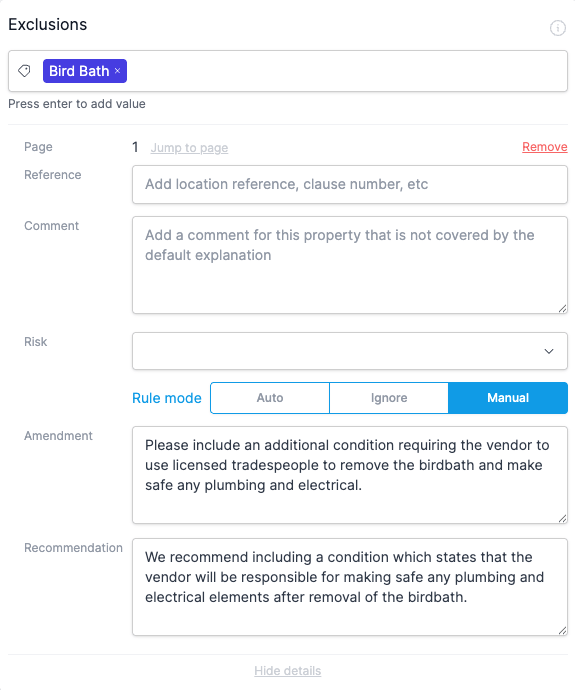575x690 pixels.
Task: Select the Manual rule mode
Action: [x=508, y=398]
